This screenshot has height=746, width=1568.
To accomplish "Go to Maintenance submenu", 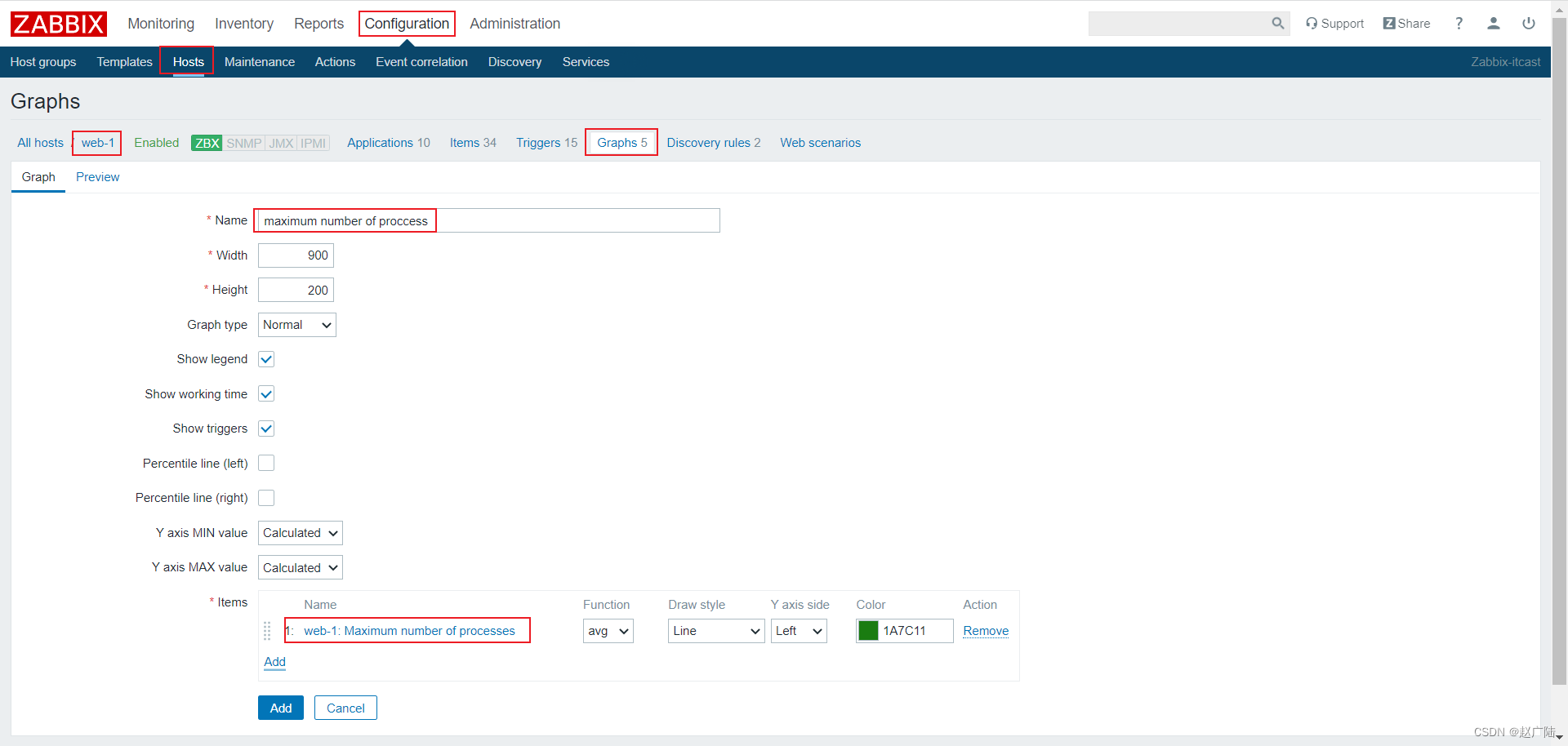I will (260, 62).
